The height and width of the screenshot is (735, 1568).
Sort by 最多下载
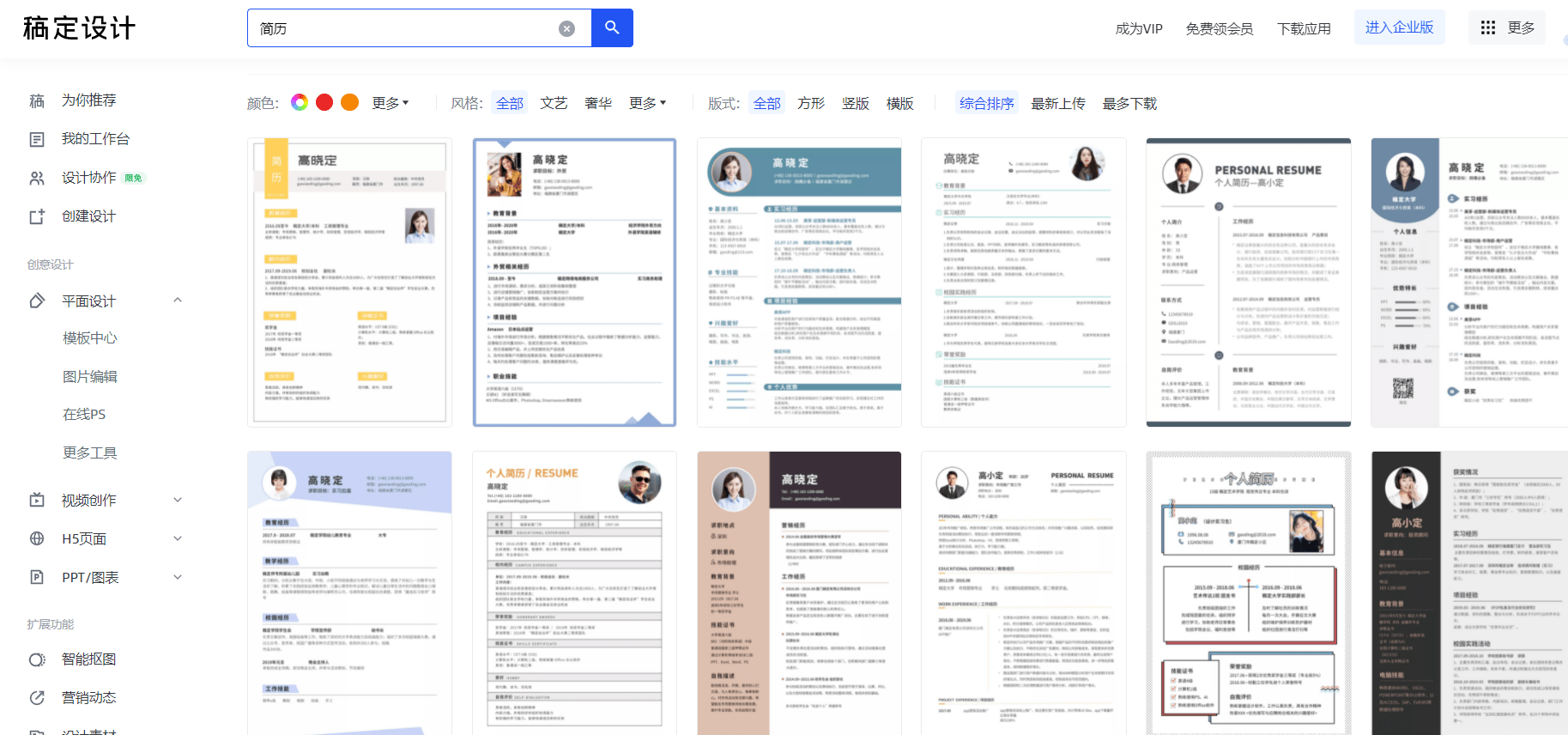pos(1130,103)
